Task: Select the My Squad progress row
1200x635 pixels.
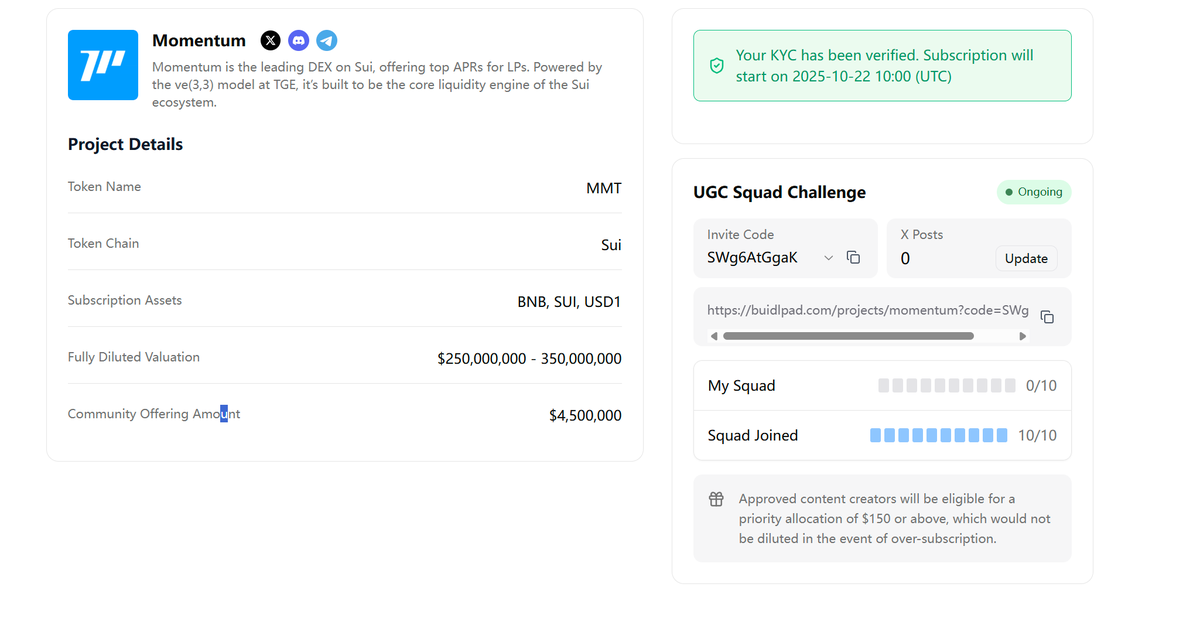Action: click(x=882, y=386)
